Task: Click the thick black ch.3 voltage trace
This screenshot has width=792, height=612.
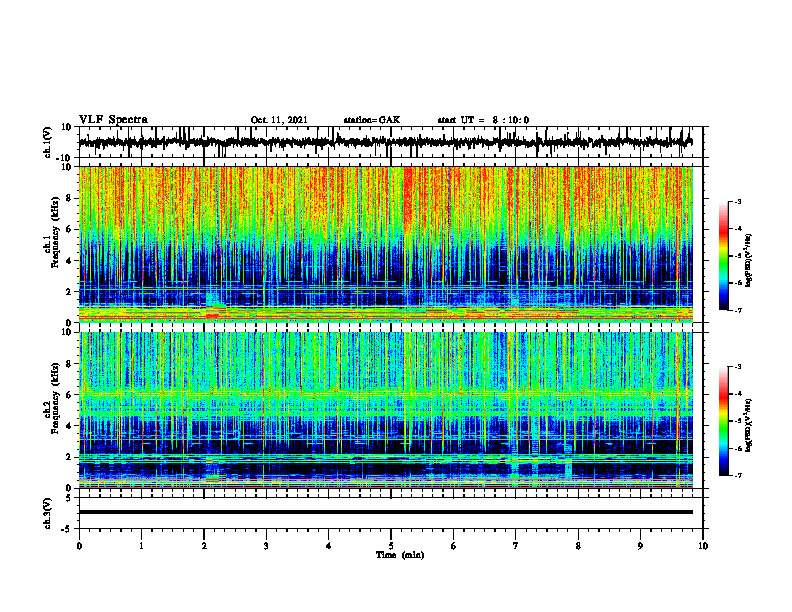Action: pyautogui.click(x=386, y=512)
